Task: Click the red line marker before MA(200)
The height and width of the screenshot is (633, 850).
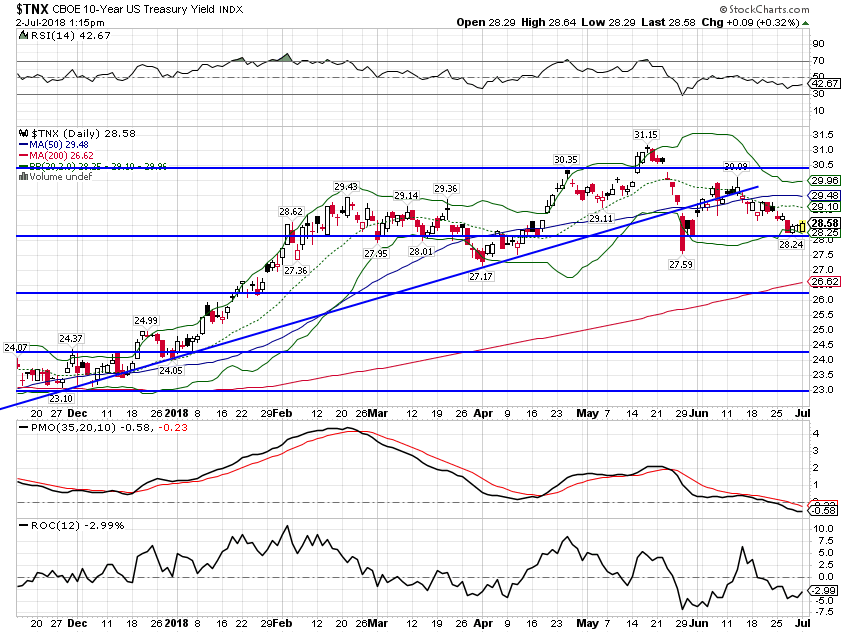Action: [x=23, y=156]
